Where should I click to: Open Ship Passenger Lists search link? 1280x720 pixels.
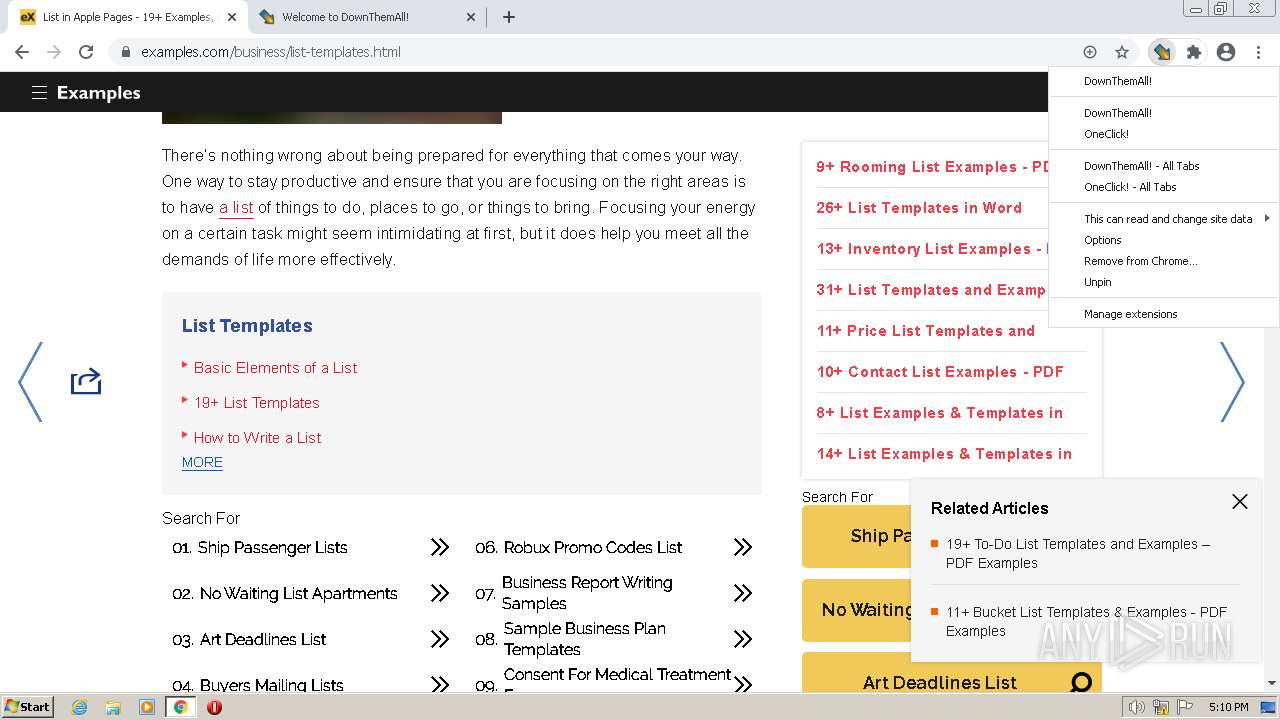click(x=273, y=547)
